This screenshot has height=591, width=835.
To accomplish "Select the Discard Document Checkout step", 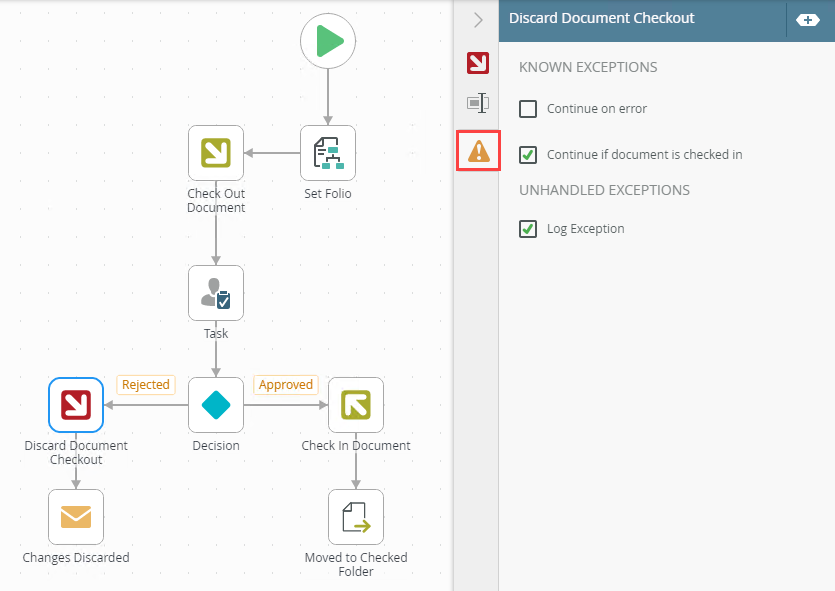I will pos(76,405).
